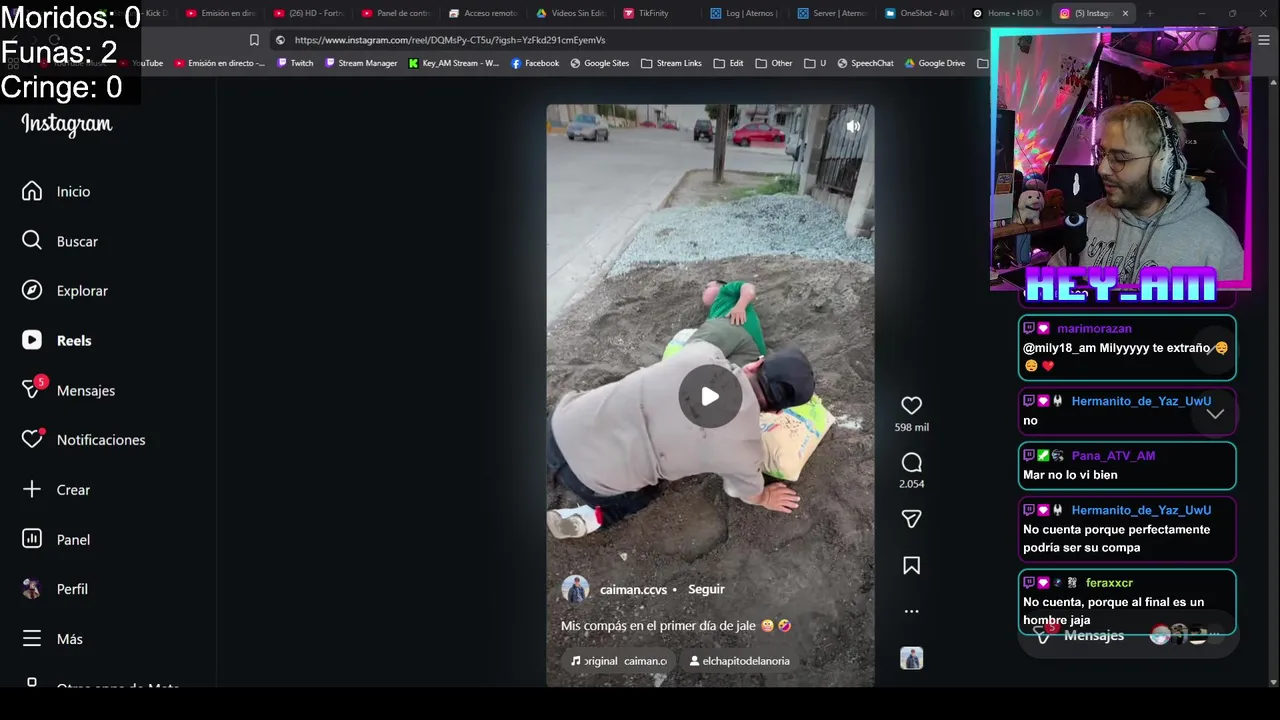Click 598 mil likes count
Viewport: 1280px width, 720px height.
click(x=911, y=427)
